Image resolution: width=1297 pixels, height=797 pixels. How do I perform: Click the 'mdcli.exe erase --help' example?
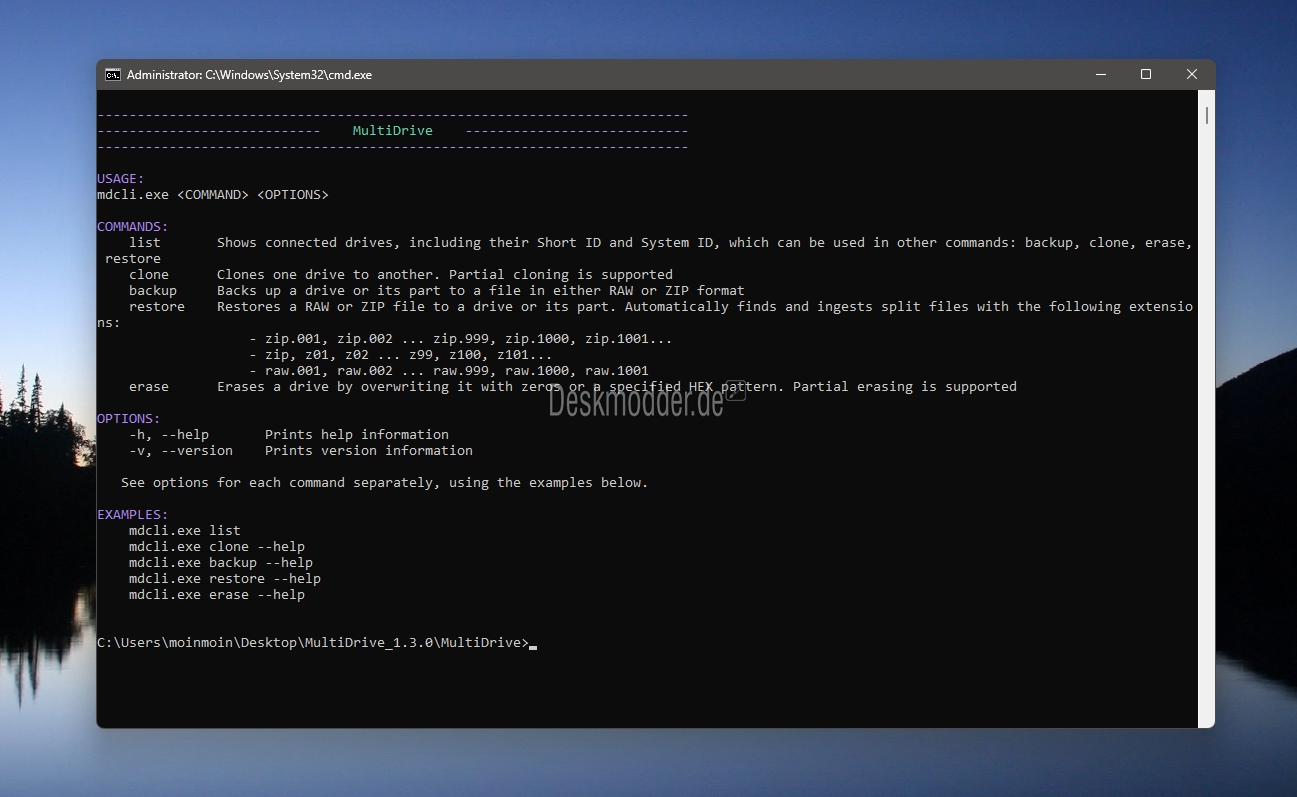pos(216,595)
